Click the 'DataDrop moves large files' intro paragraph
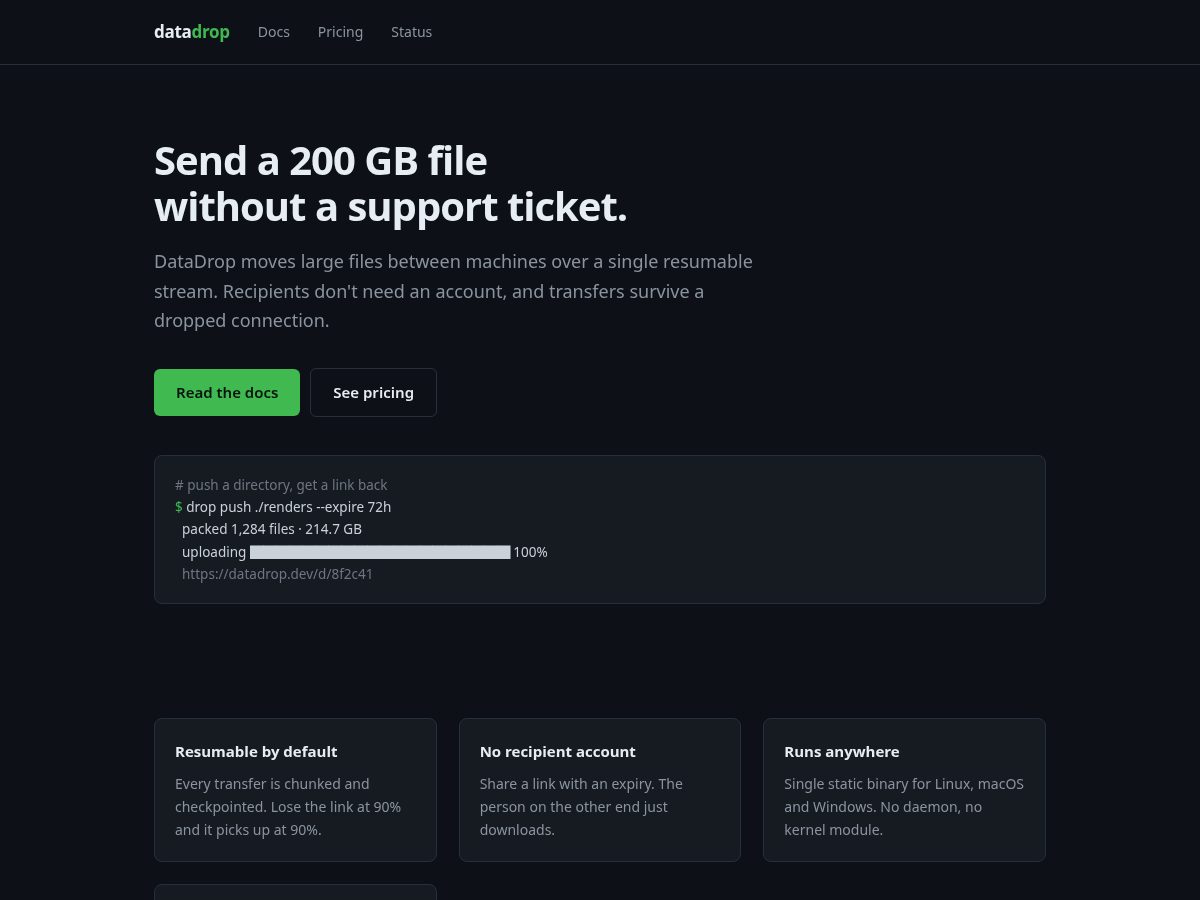This screenshot has width=1200, height=900. coord(453,291)
